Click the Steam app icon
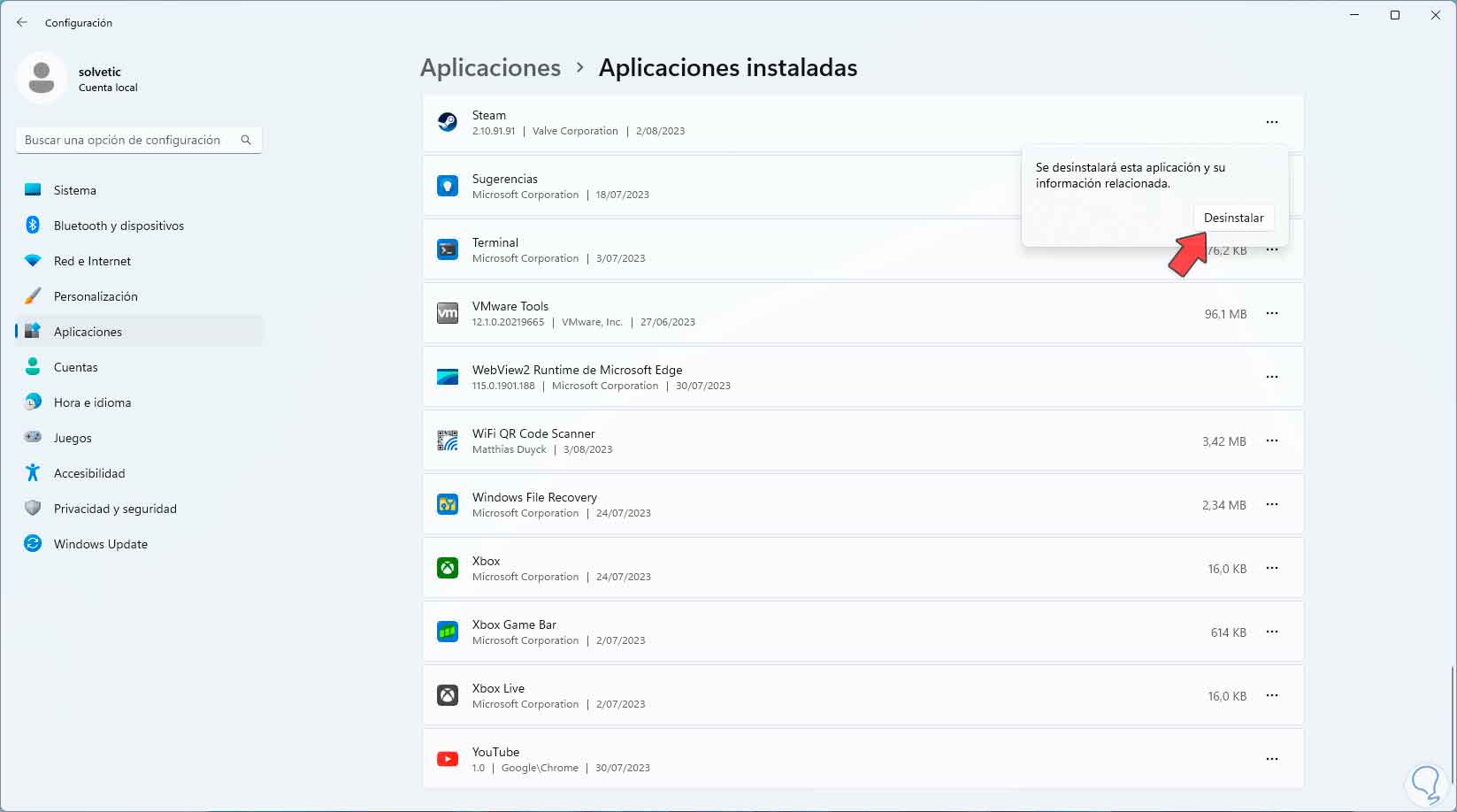This screenshot has height=812, width=1457. (x=448, y=122)
